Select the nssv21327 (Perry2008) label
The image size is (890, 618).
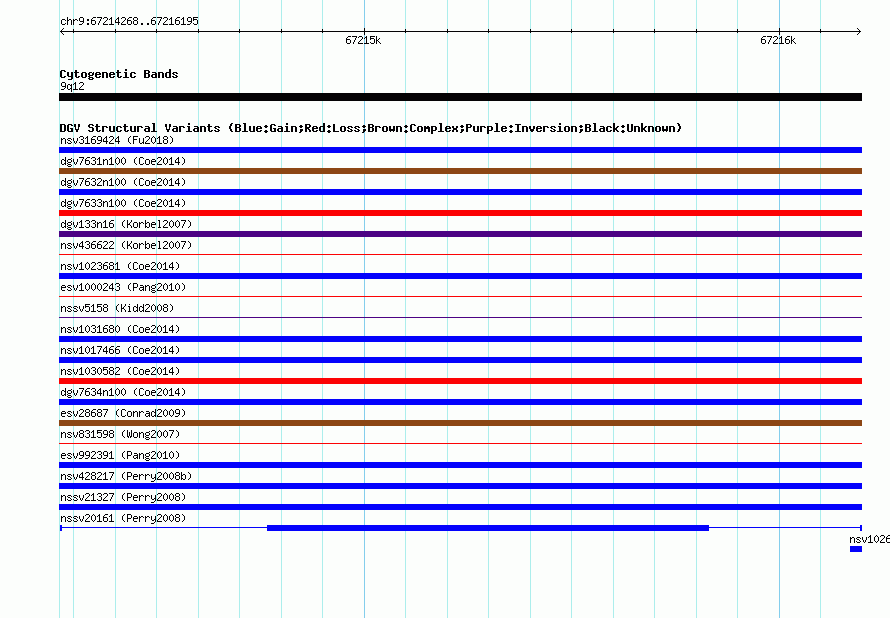(123, 497)
